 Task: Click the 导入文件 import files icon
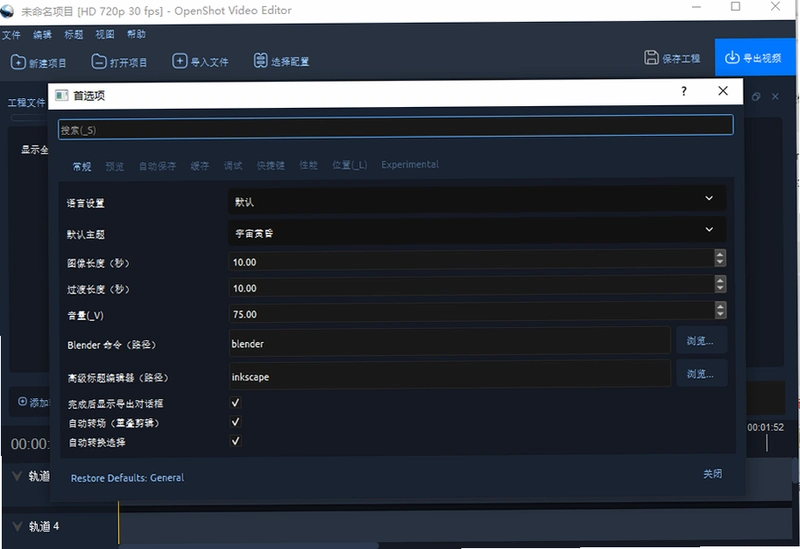click(179, 61)
